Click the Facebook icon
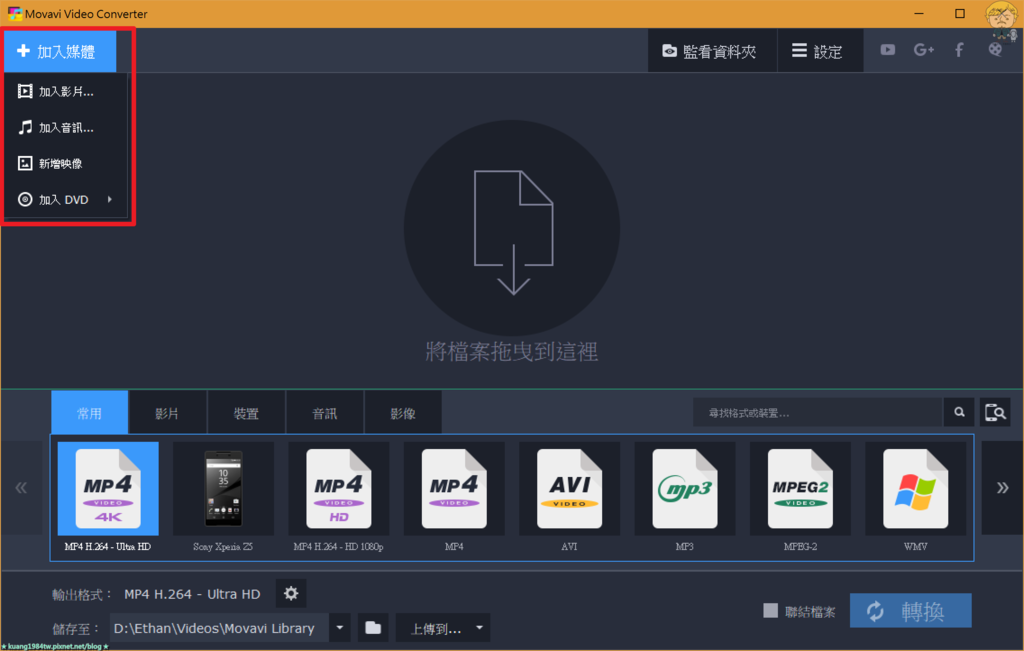 pos(959,50)
